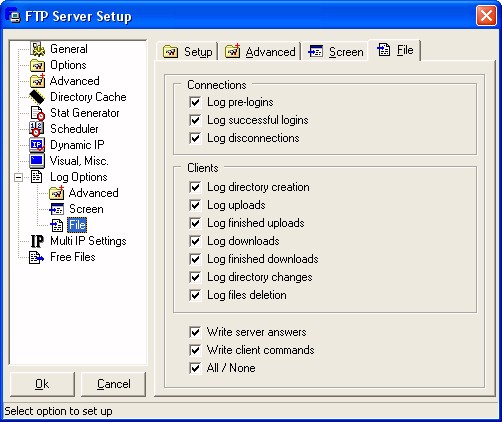Viewport: 502px width, 422px height.
Task: Open Scheduler via its calendar icon
Action: point(37,129)
